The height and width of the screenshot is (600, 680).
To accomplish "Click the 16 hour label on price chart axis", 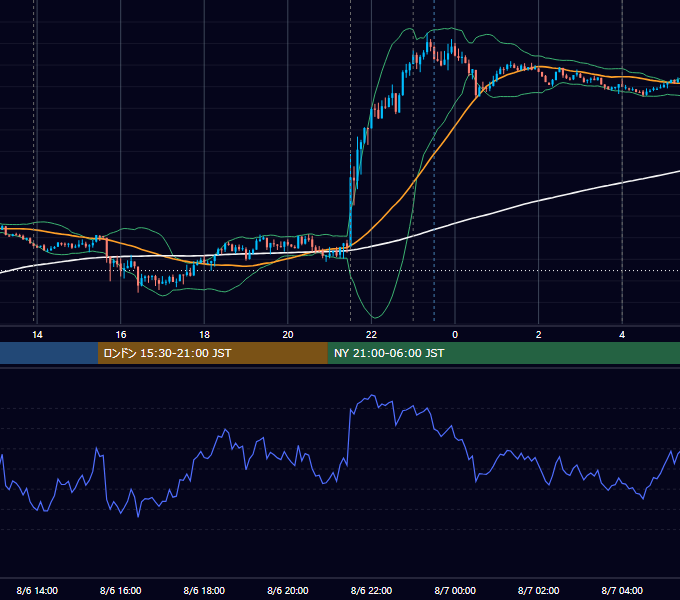I will 121,335.
